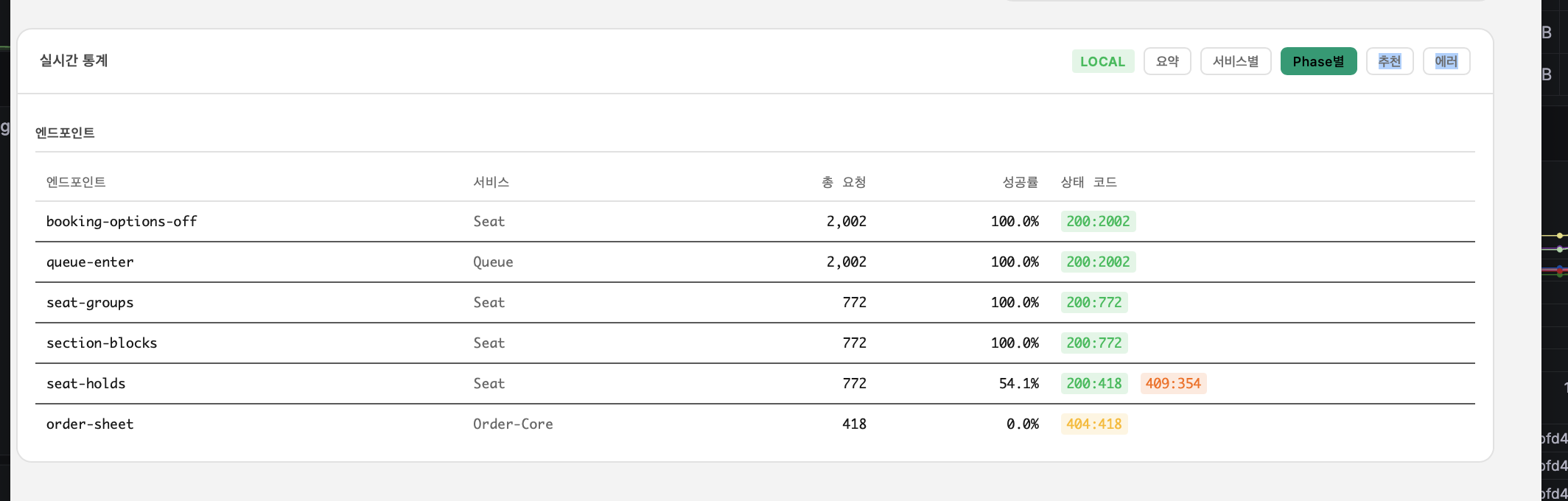The width and height of the screenshot is (1568, 501).
Task: Click the seat-groups endpoint name
Action: pos(90,302)
